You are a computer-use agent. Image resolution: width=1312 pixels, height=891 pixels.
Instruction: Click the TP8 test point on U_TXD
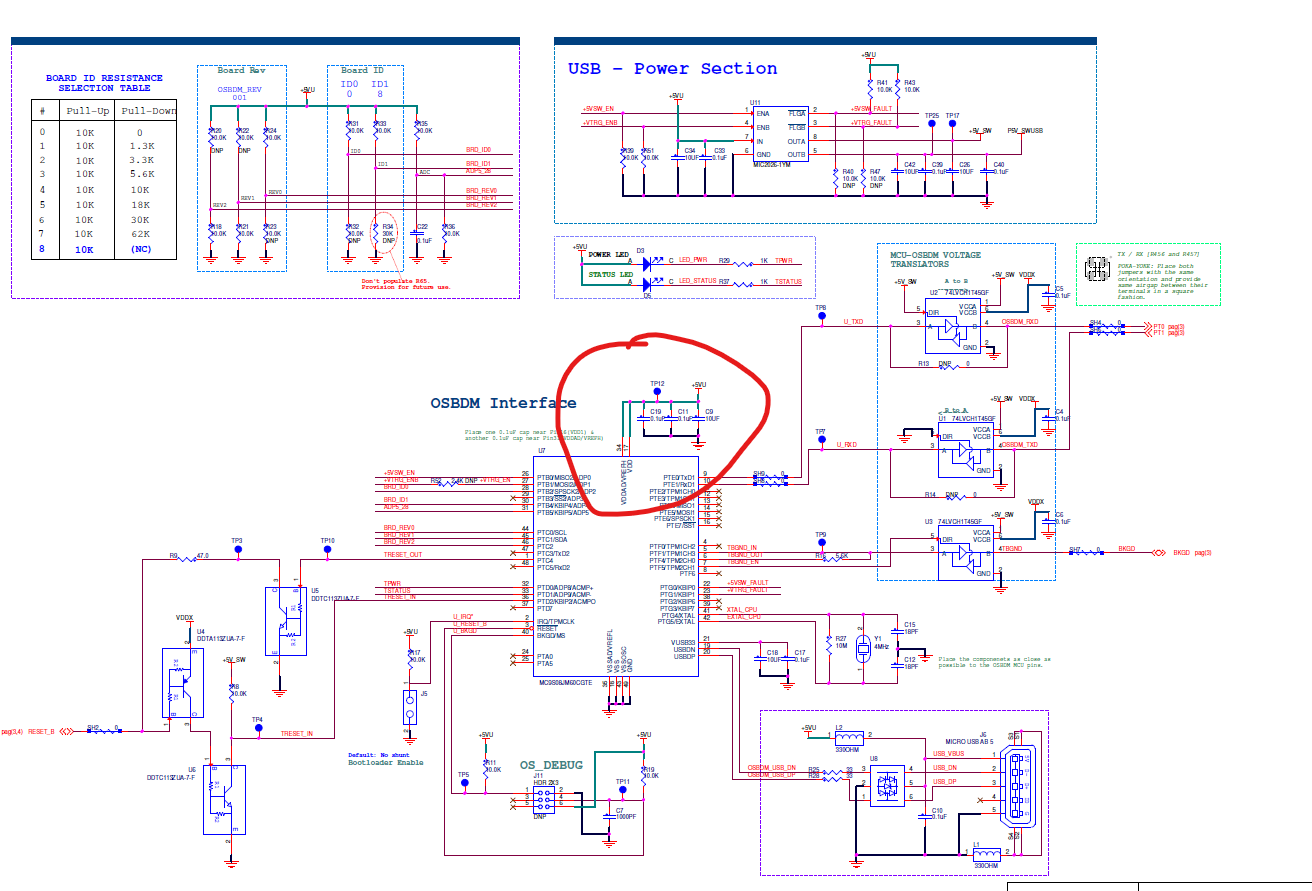[x=822, y=316]
